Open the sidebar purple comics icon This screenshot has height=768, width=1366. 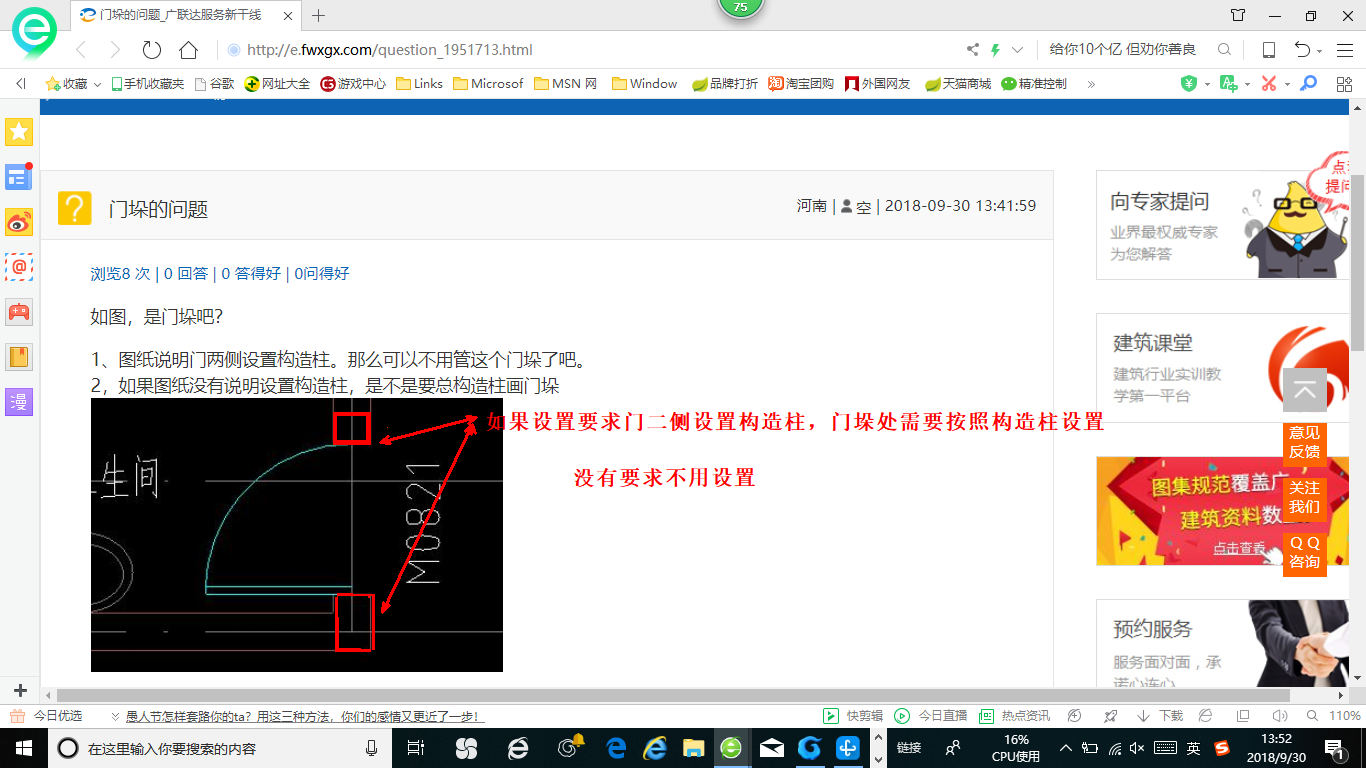coord(20,402)
